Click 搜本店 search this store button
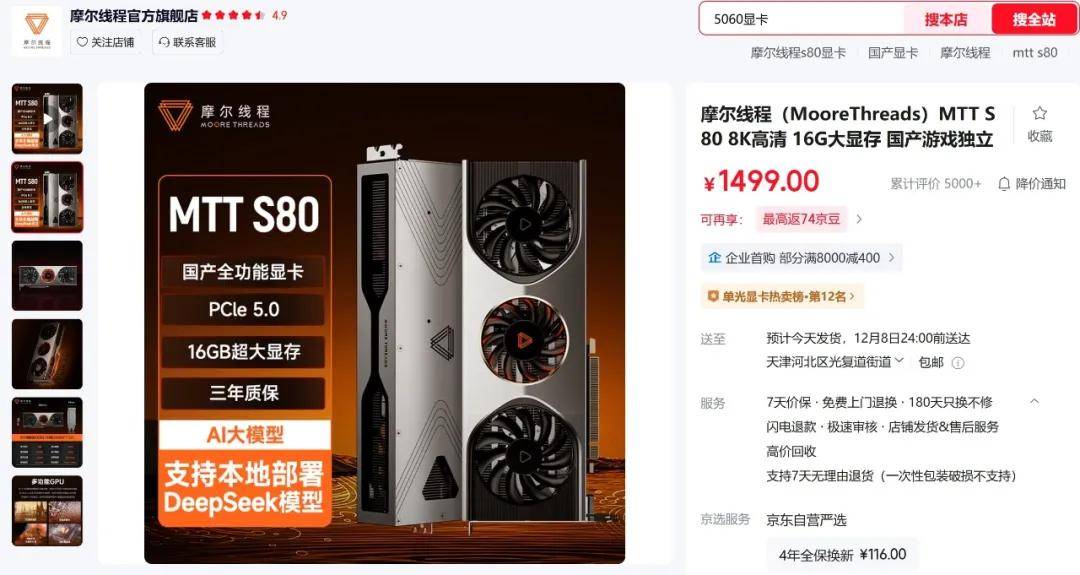 [x=946, y=19]
